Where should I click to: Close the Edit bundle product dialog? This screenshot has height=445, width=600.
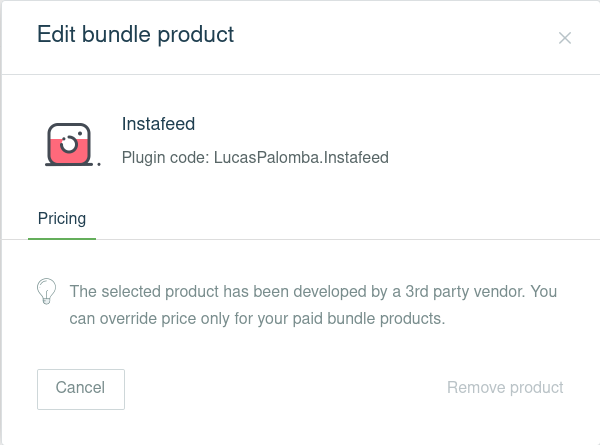565,38
